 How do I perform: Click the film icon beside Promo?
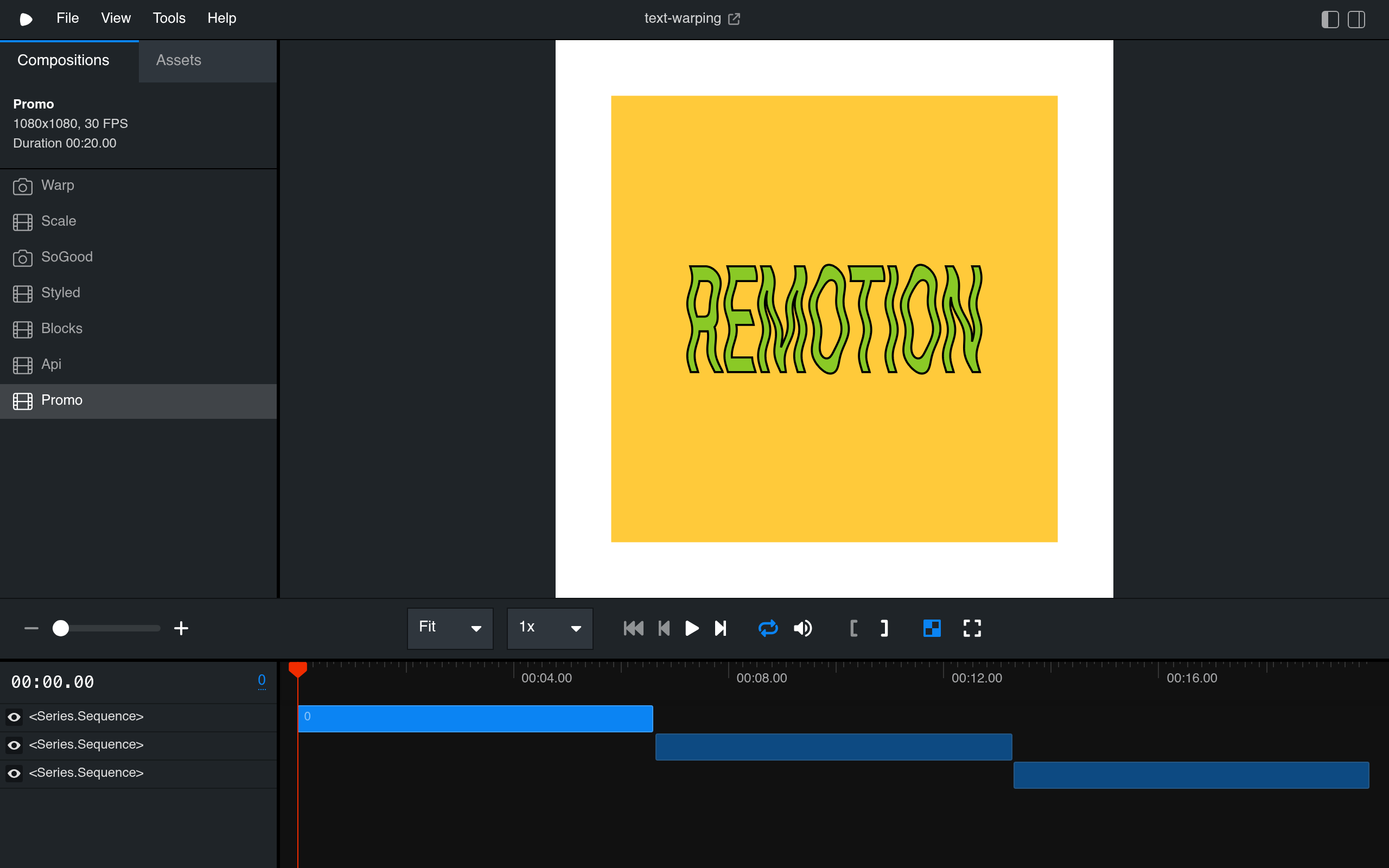pos(22,401)
